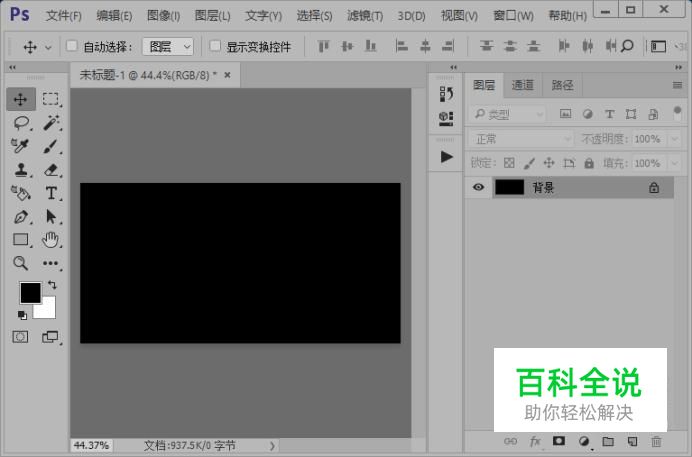Switch to the 通道 tab
Screen dimensions: 692x457
[x=523, y=85]
